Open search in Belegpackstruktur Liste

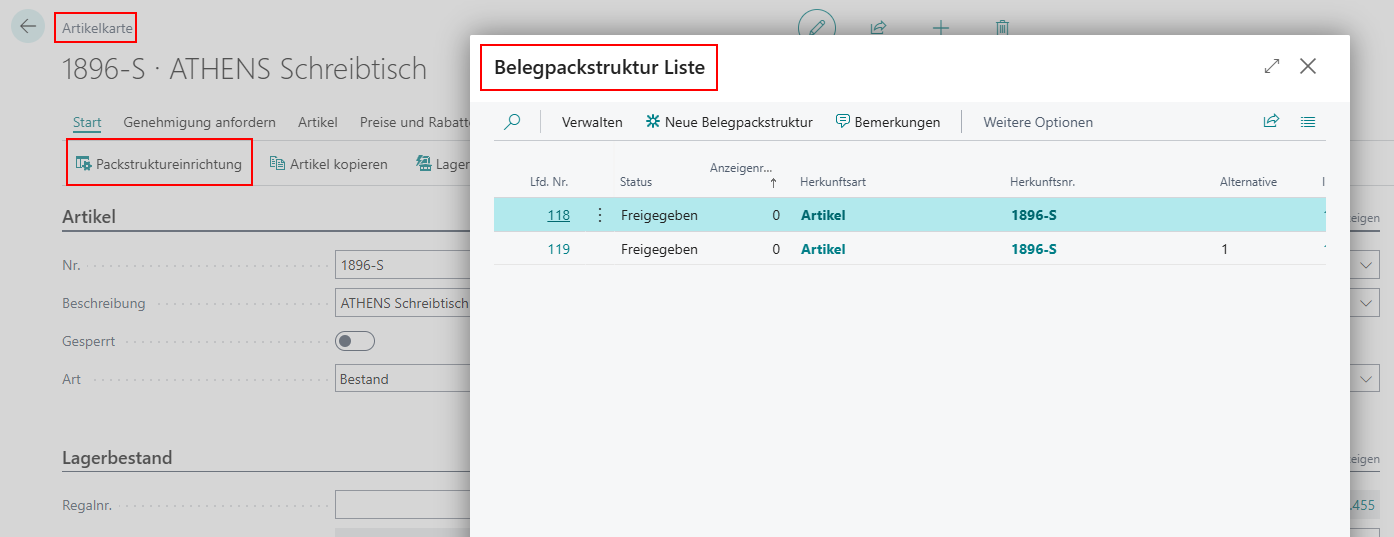coord(512,122)
